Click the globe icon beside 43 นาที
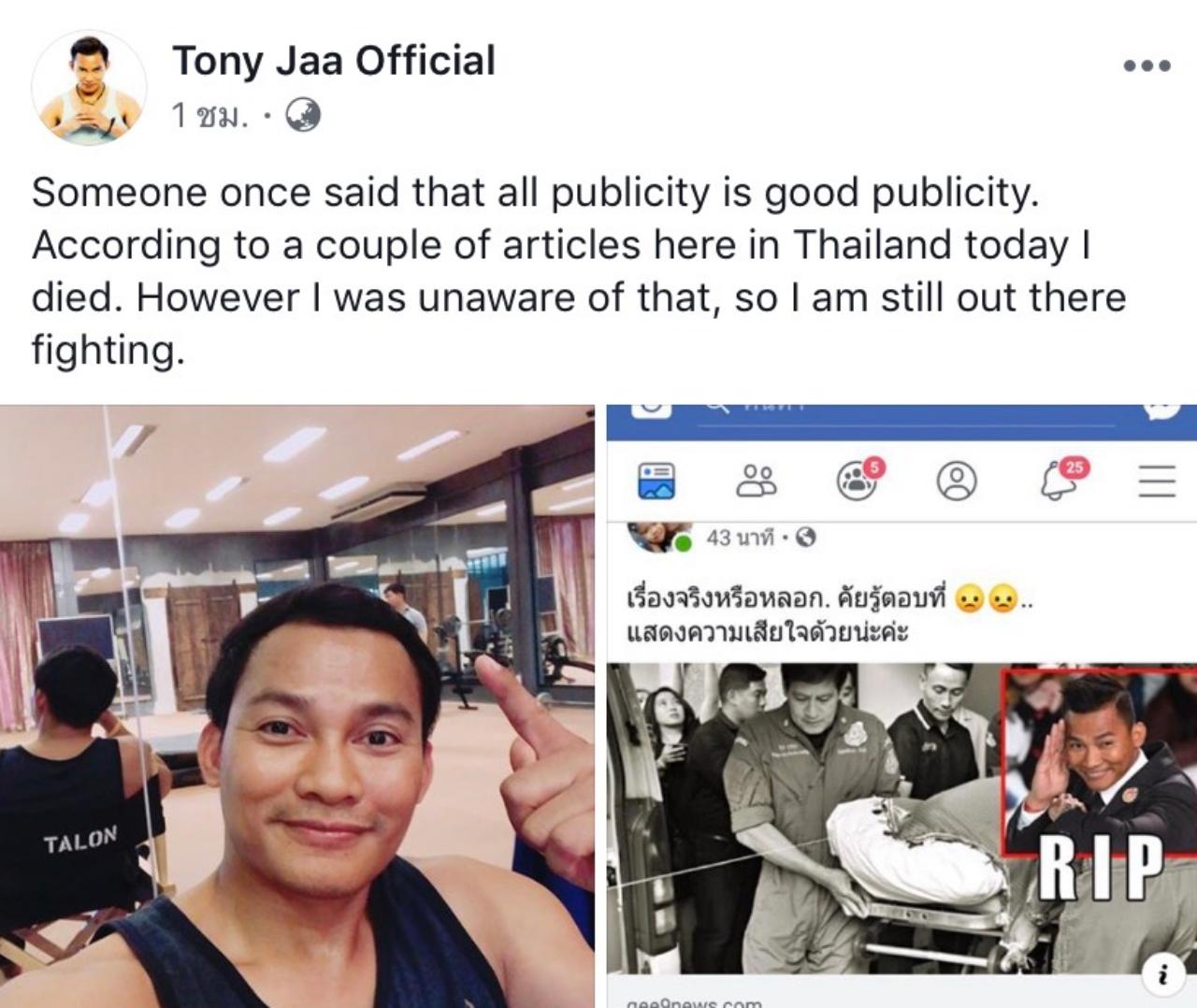The image size is (1197, 1008). coord(806,538)
